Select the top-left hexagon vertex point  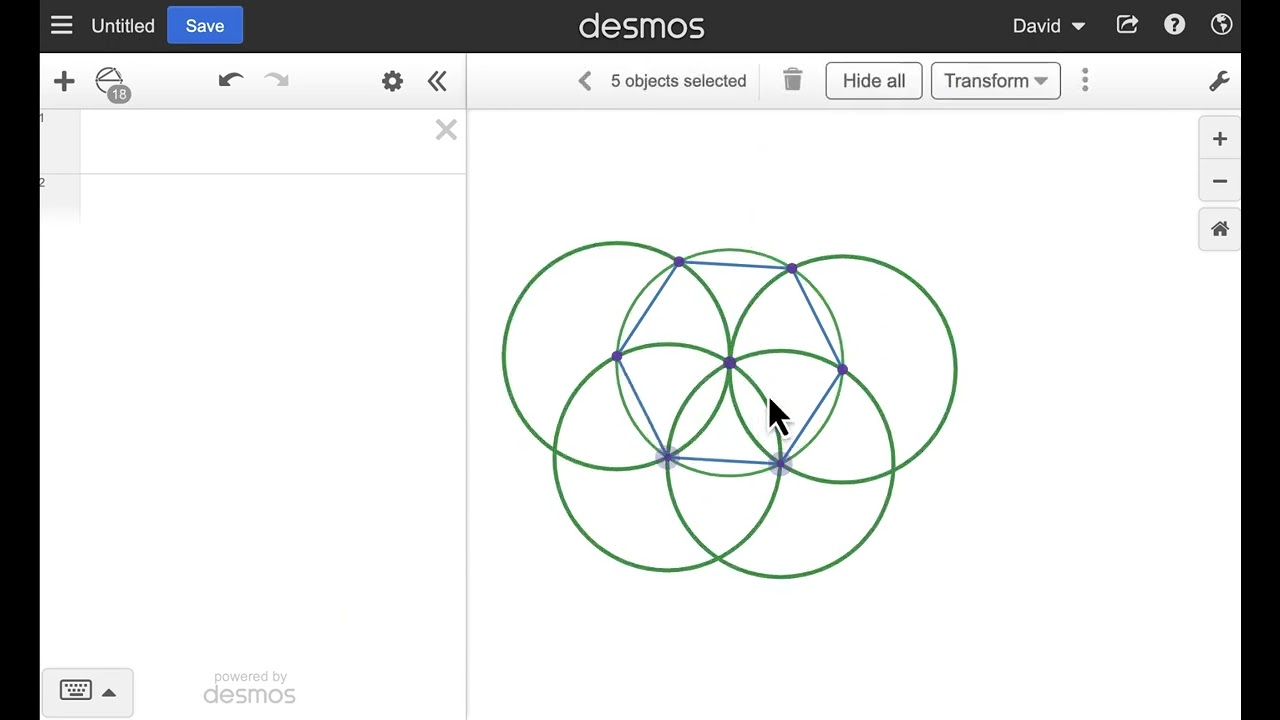click(x=679, y=262)
